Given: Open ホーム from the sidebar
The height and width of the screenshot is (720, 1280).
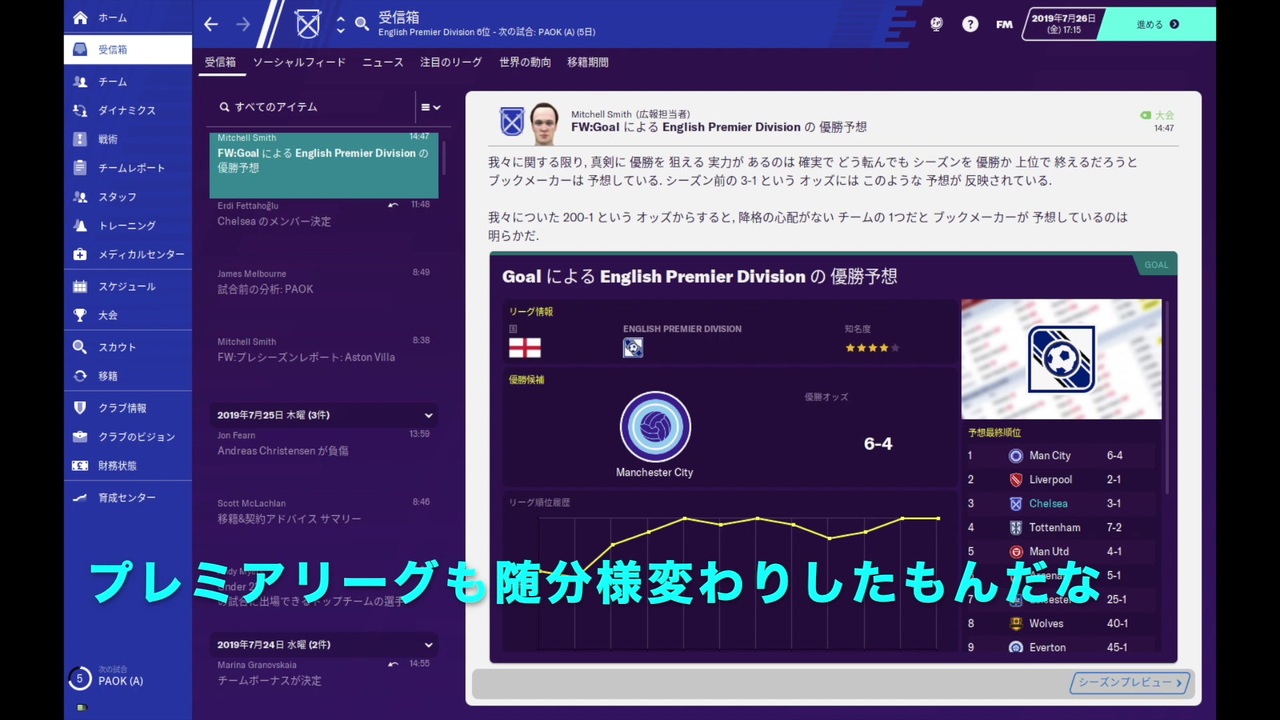Looking at the screenshot, I should tap(128, 18).
